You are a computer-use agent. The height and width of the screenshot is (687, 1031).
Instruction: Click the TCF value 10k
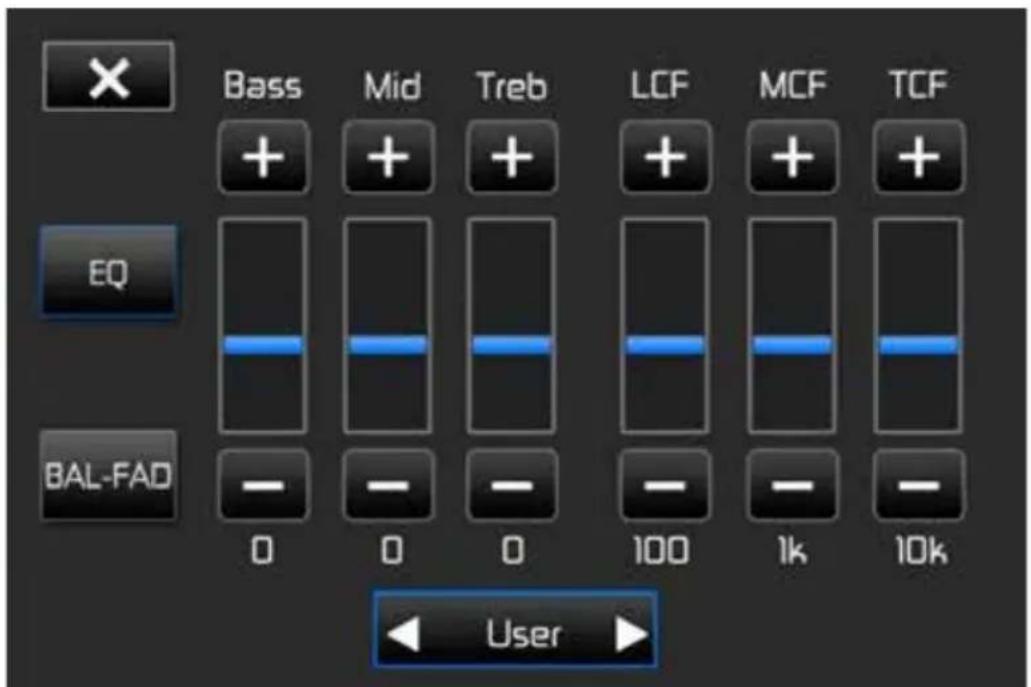[x=921, y=550]
